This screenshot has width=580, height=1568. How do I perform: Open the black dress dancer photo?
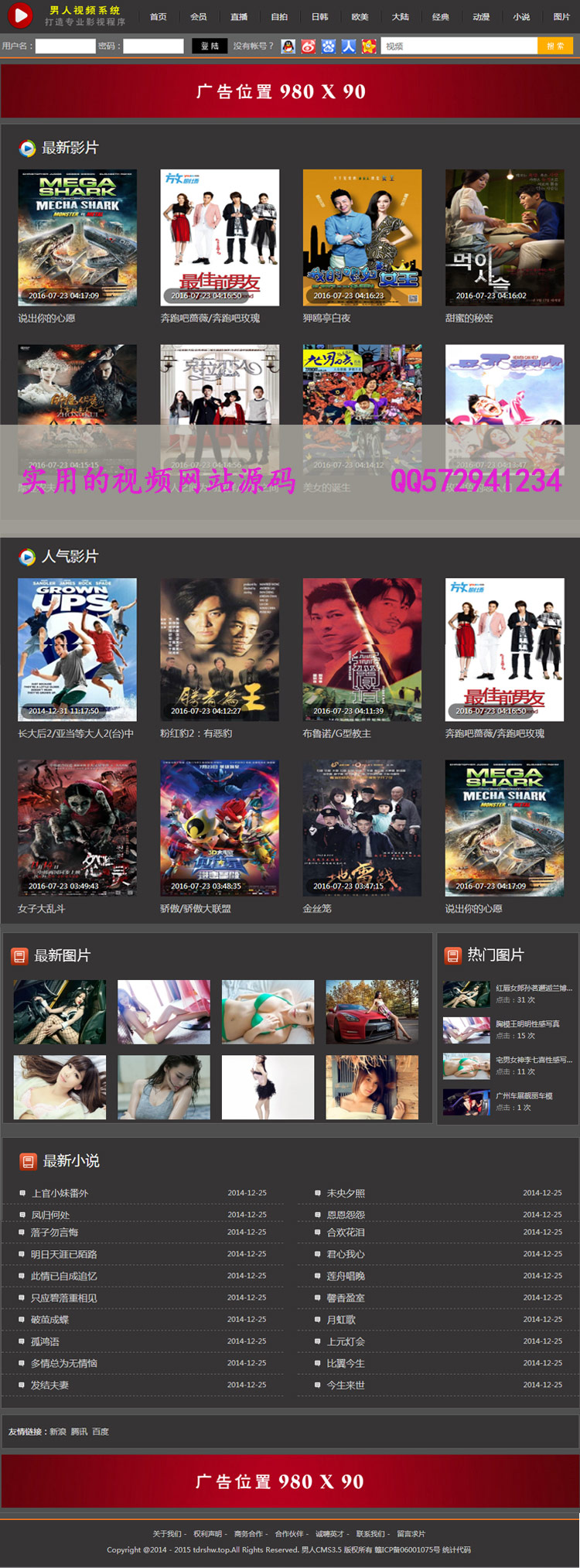click(x=268, y=1087)
